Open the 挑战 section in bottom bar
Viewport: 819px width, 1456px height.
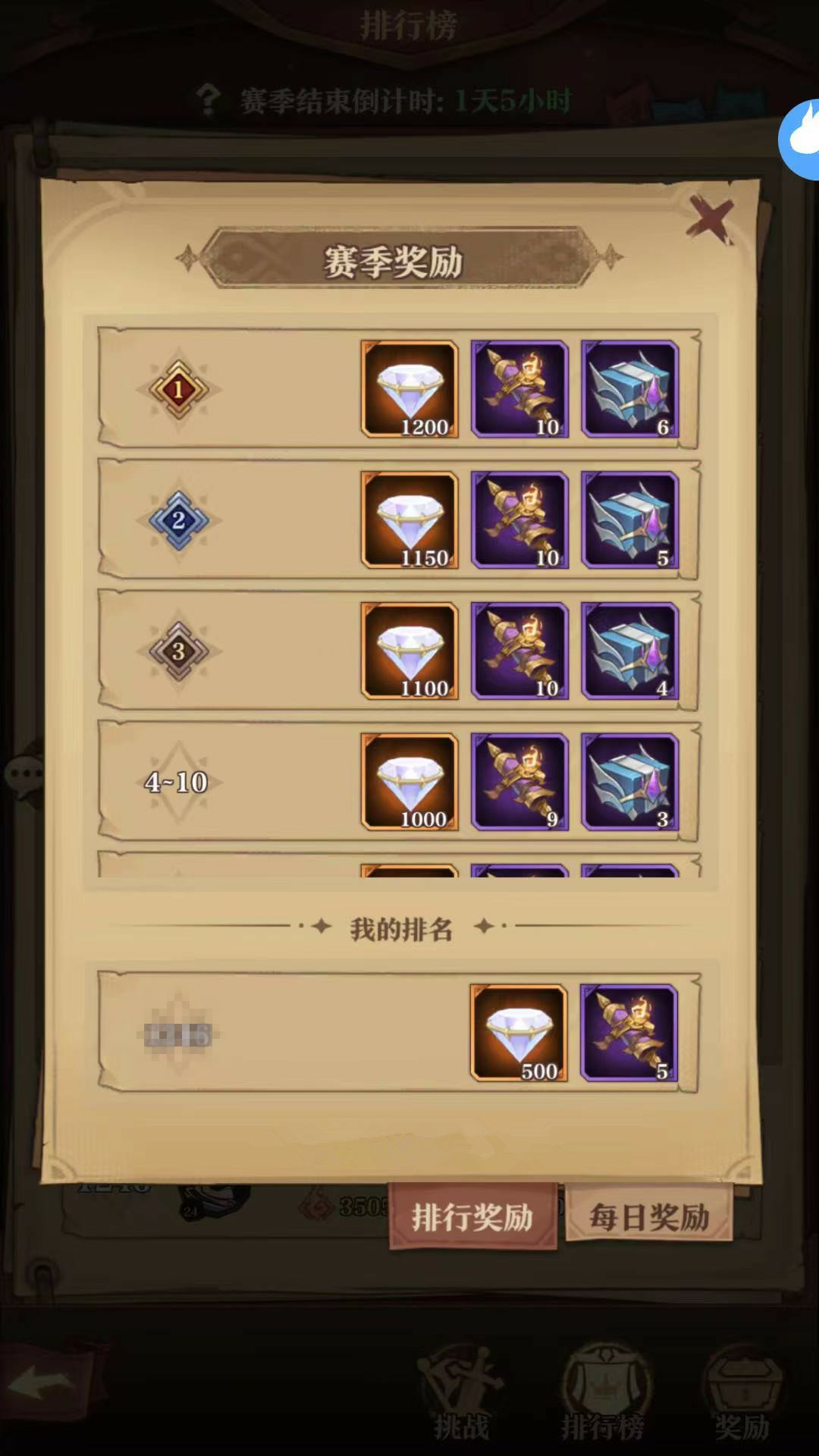461,1393
